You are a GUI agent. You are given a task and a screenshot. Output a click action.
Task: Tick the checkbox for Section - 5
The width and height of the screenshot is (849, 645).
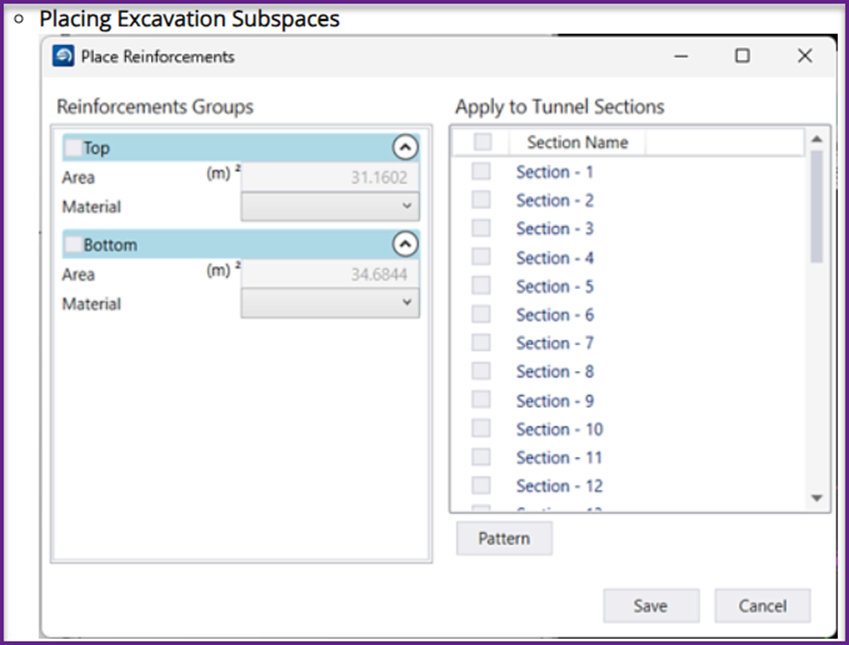point(481,286)
